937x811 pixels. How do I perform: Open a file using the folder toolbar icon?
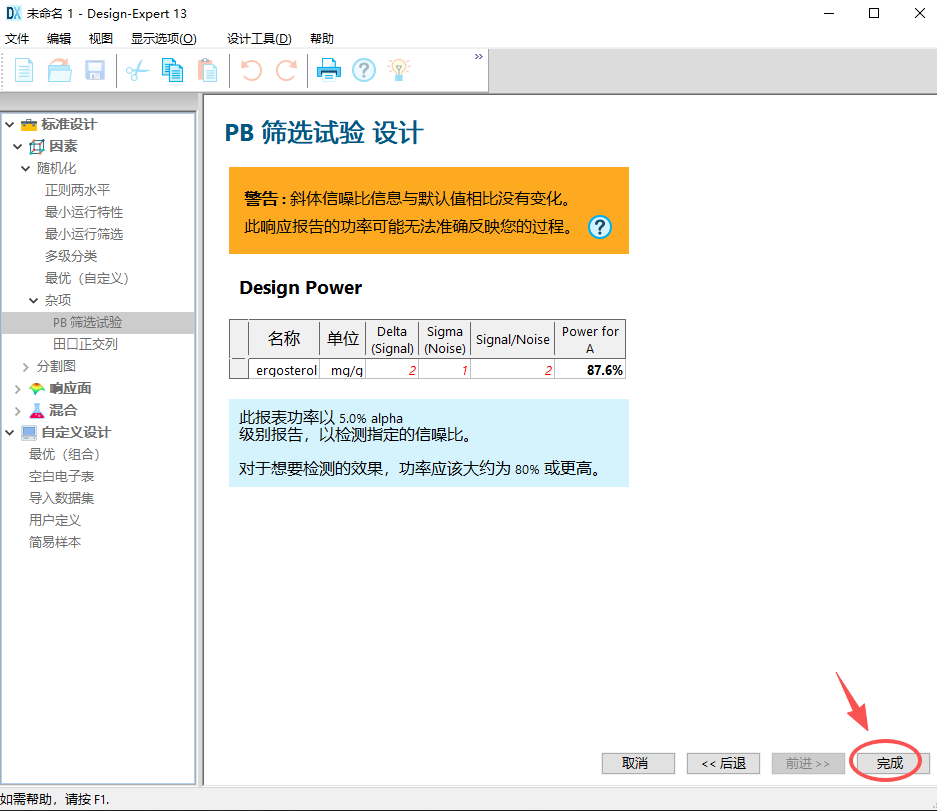click(58, 70)
